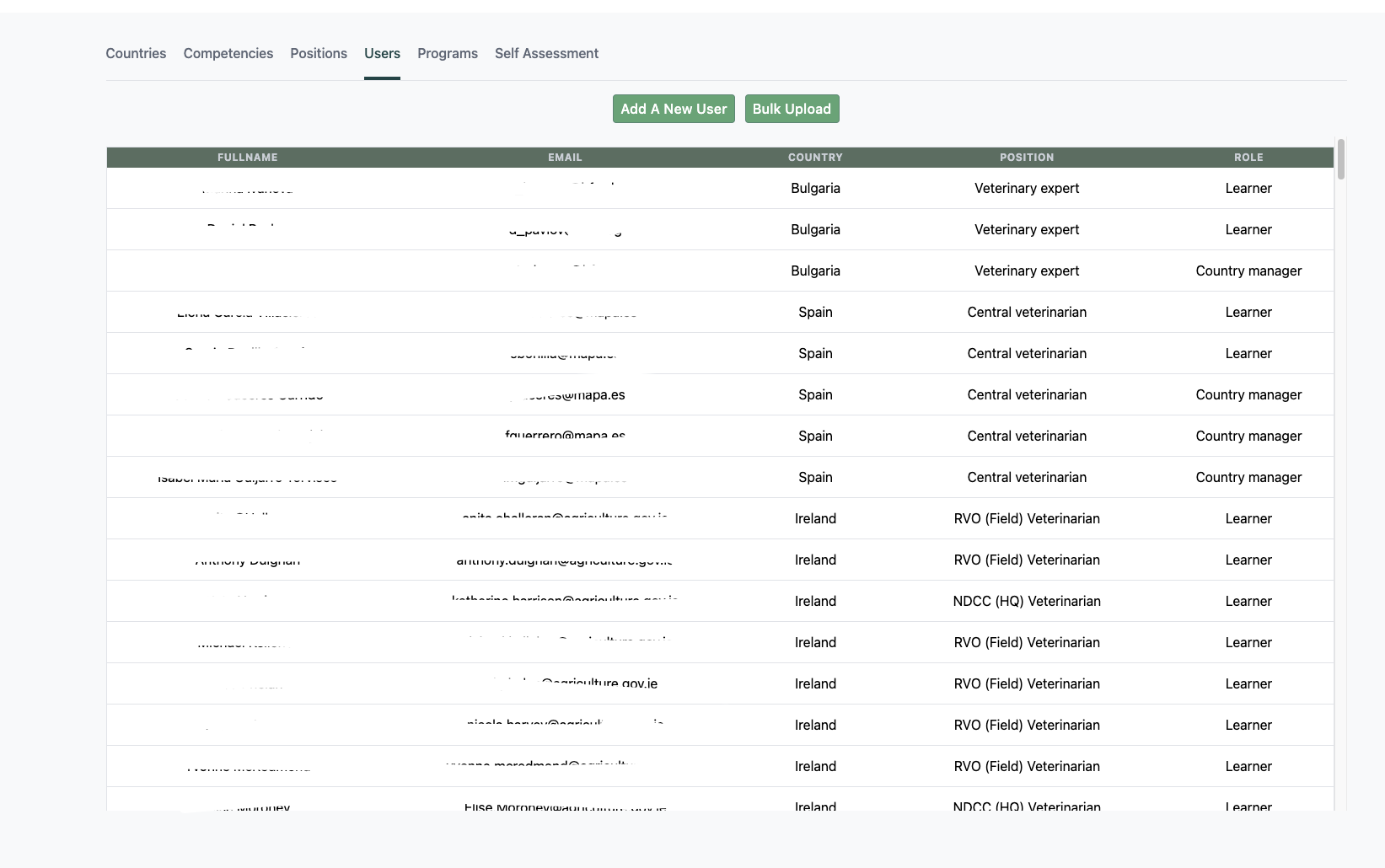Select 'Central veterinarian' in the fguerrero row
Screen dimensions: 1385x868
pos(1027,436)
